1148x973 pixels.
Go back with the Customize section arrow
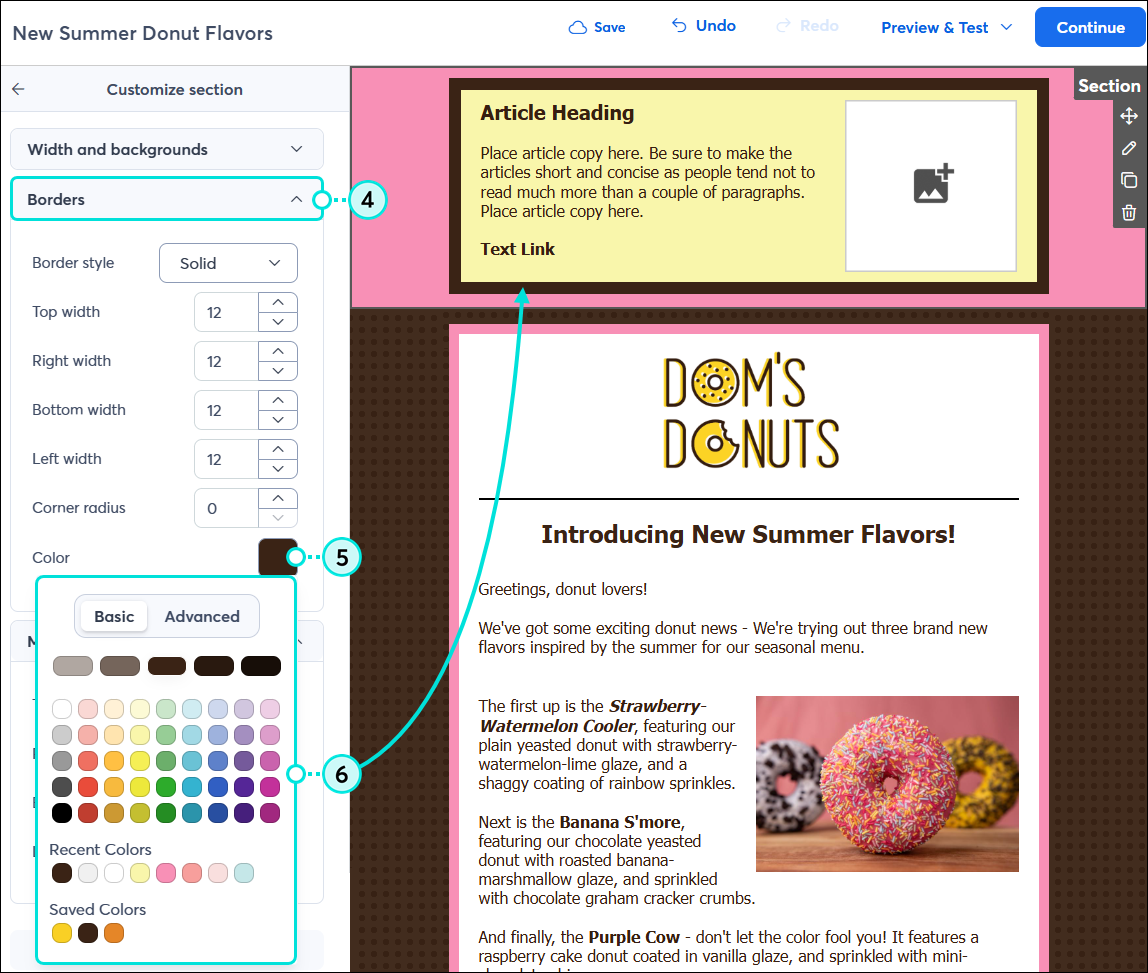click(18, 89)
